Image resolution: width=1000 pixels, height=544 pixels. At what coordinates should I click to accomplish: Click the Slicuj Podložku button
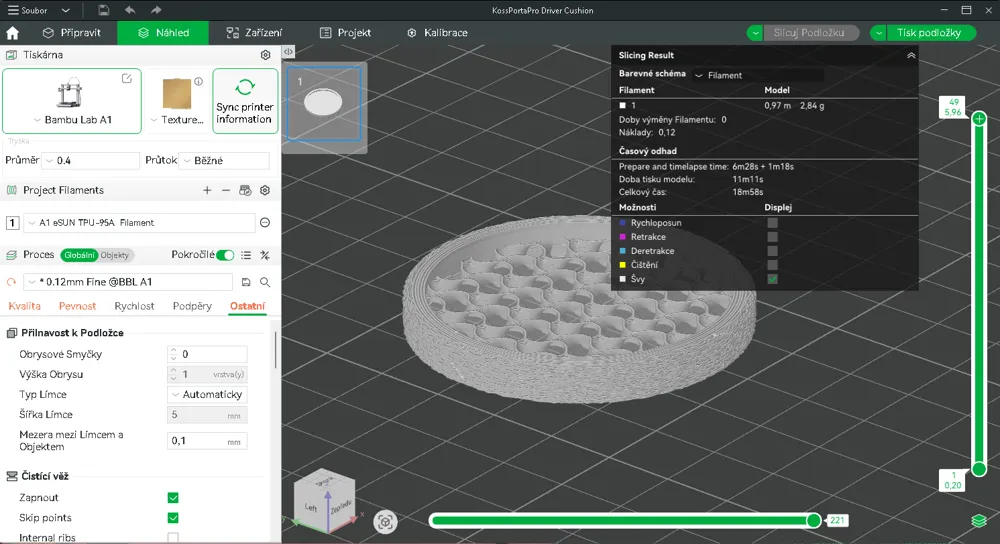pyautogui.click(x=809, y=33)
